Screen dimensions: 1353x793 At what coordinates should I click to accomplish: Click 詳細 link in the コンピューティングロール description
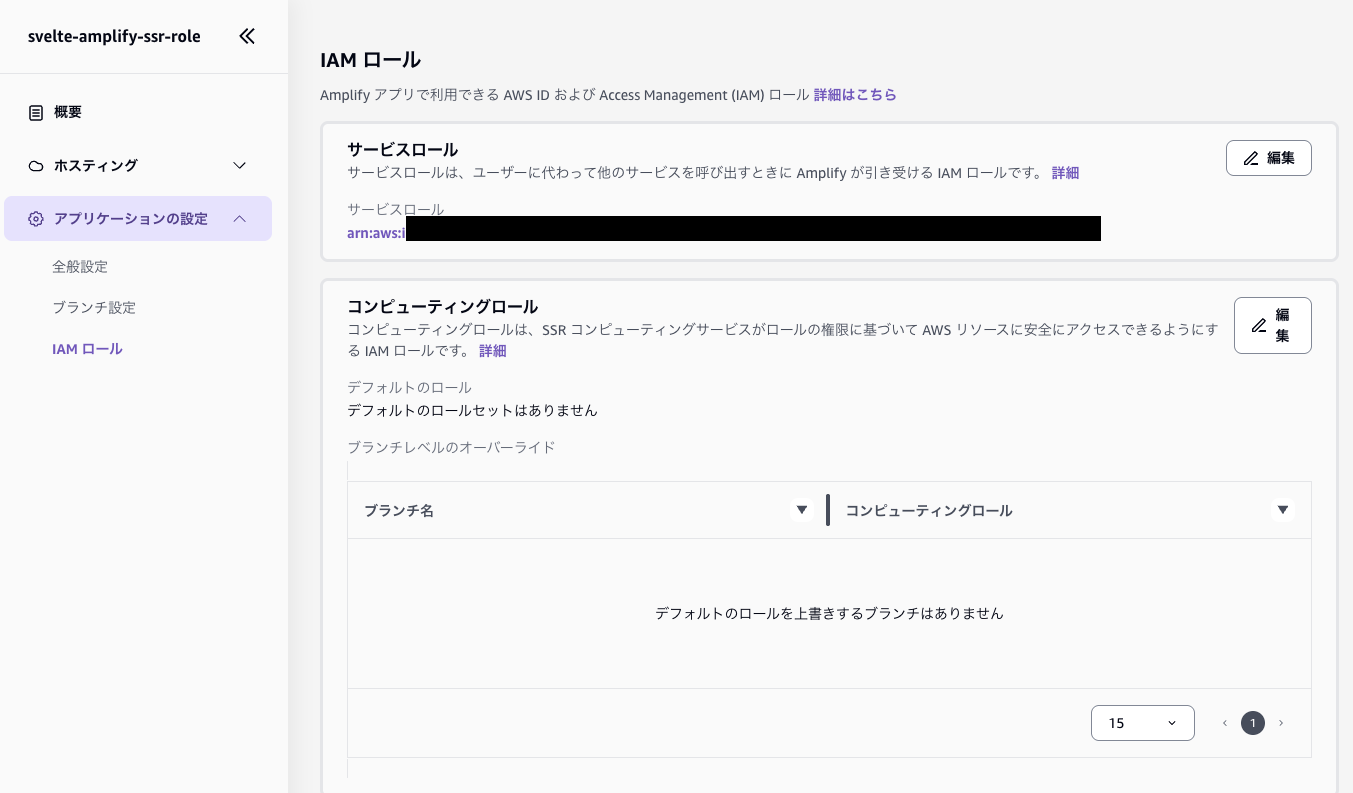click(x=493, y=350)
